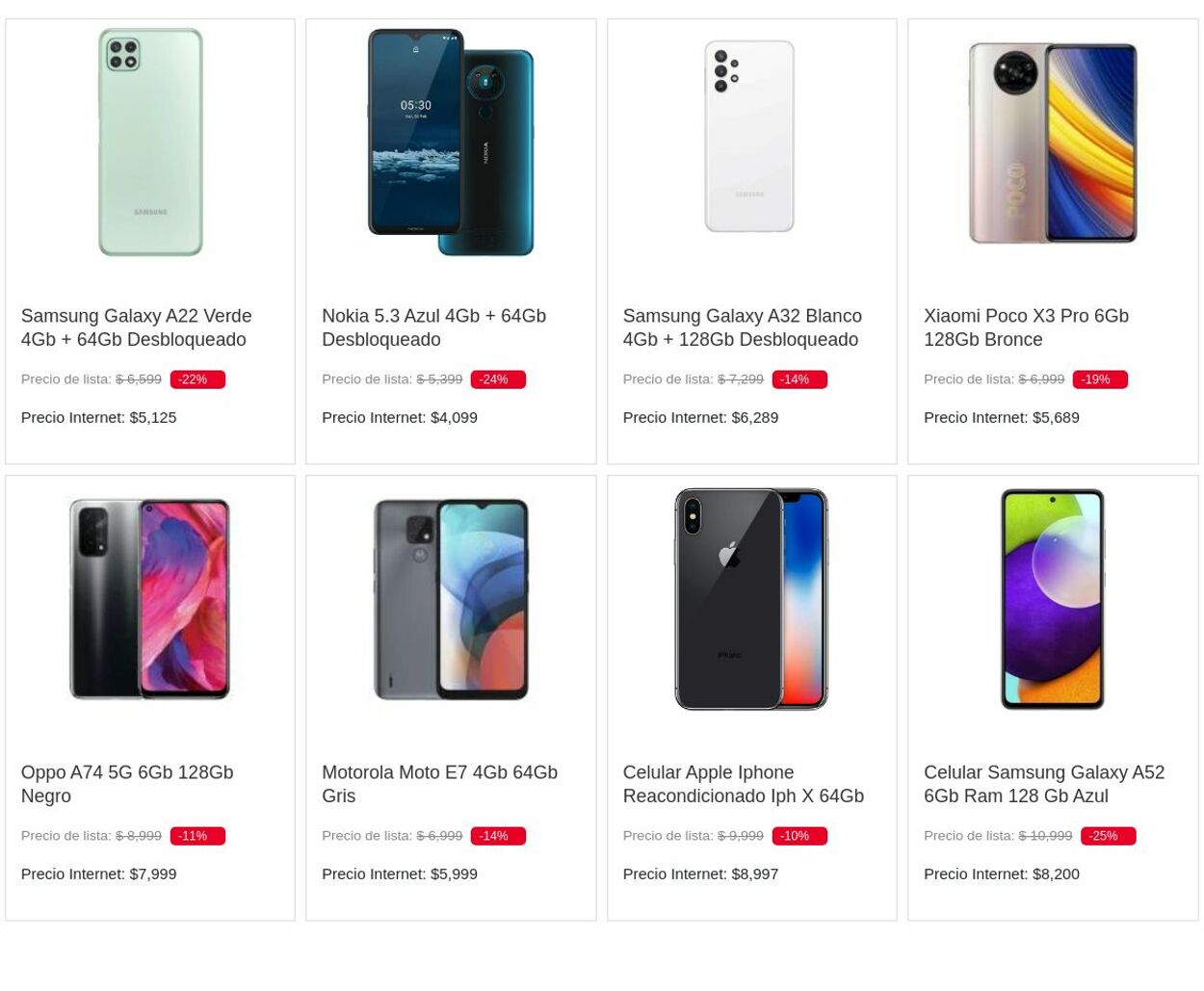The width and height of the screenshot is (1204, 991).
Task: Click the Samsung Galaxy A22 green phone image
Action: [x=149, y=142]
